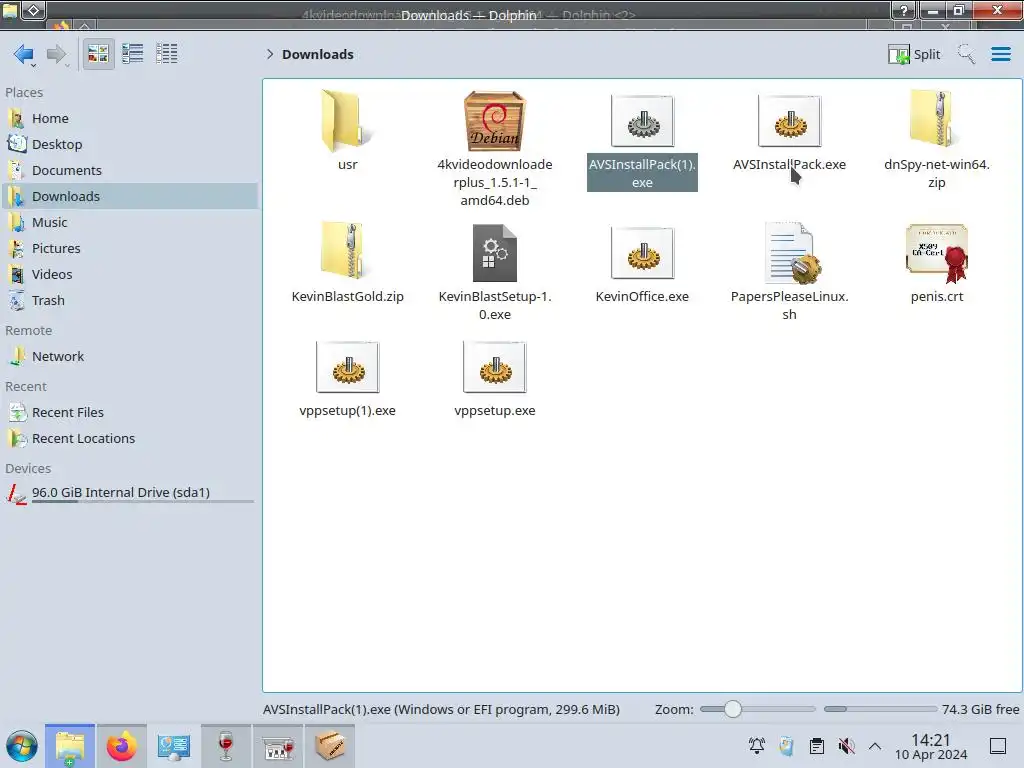Select the vppsetup.exe icon

click(495, 367)
